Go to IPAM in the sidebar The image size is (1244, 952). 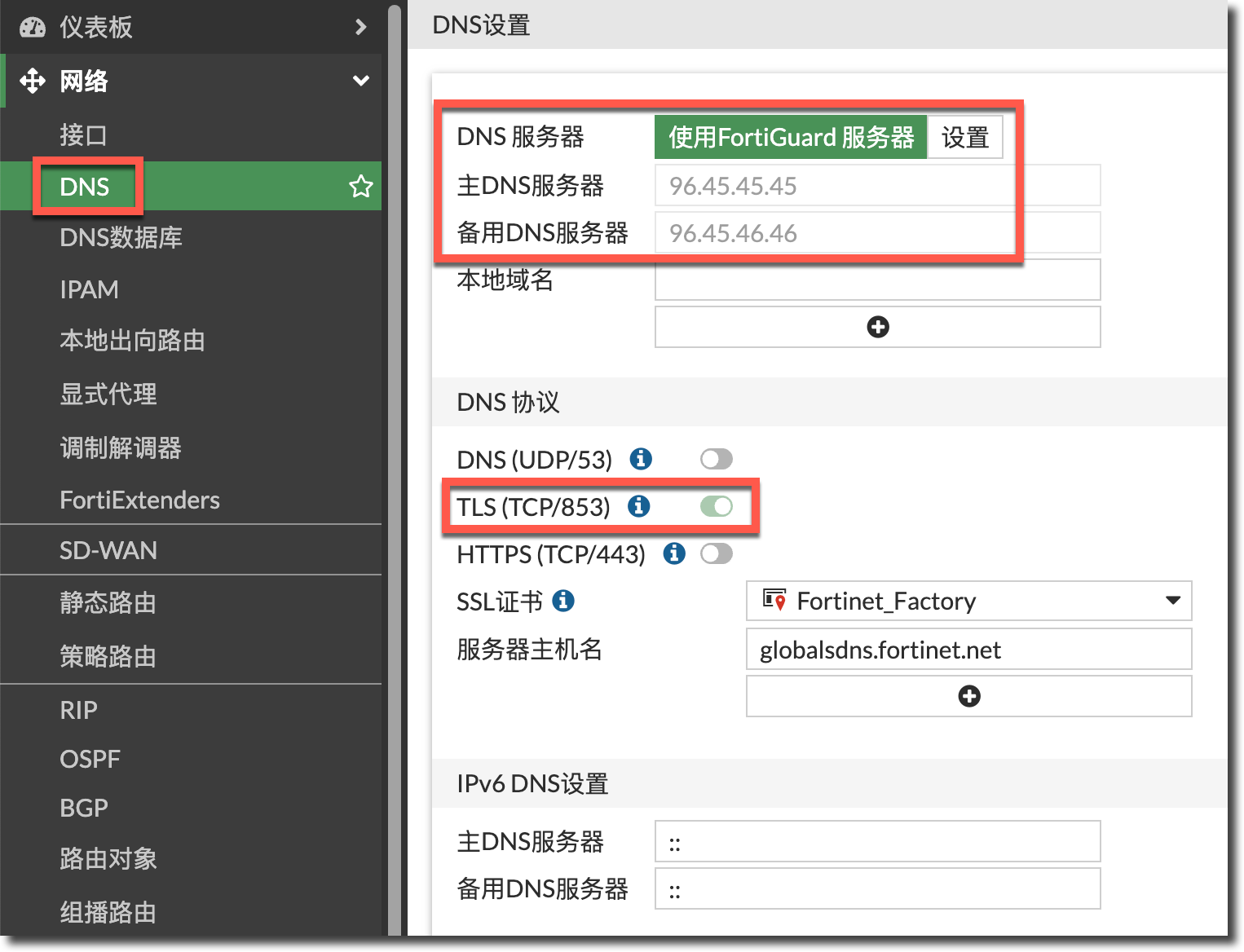coord(191,289)
